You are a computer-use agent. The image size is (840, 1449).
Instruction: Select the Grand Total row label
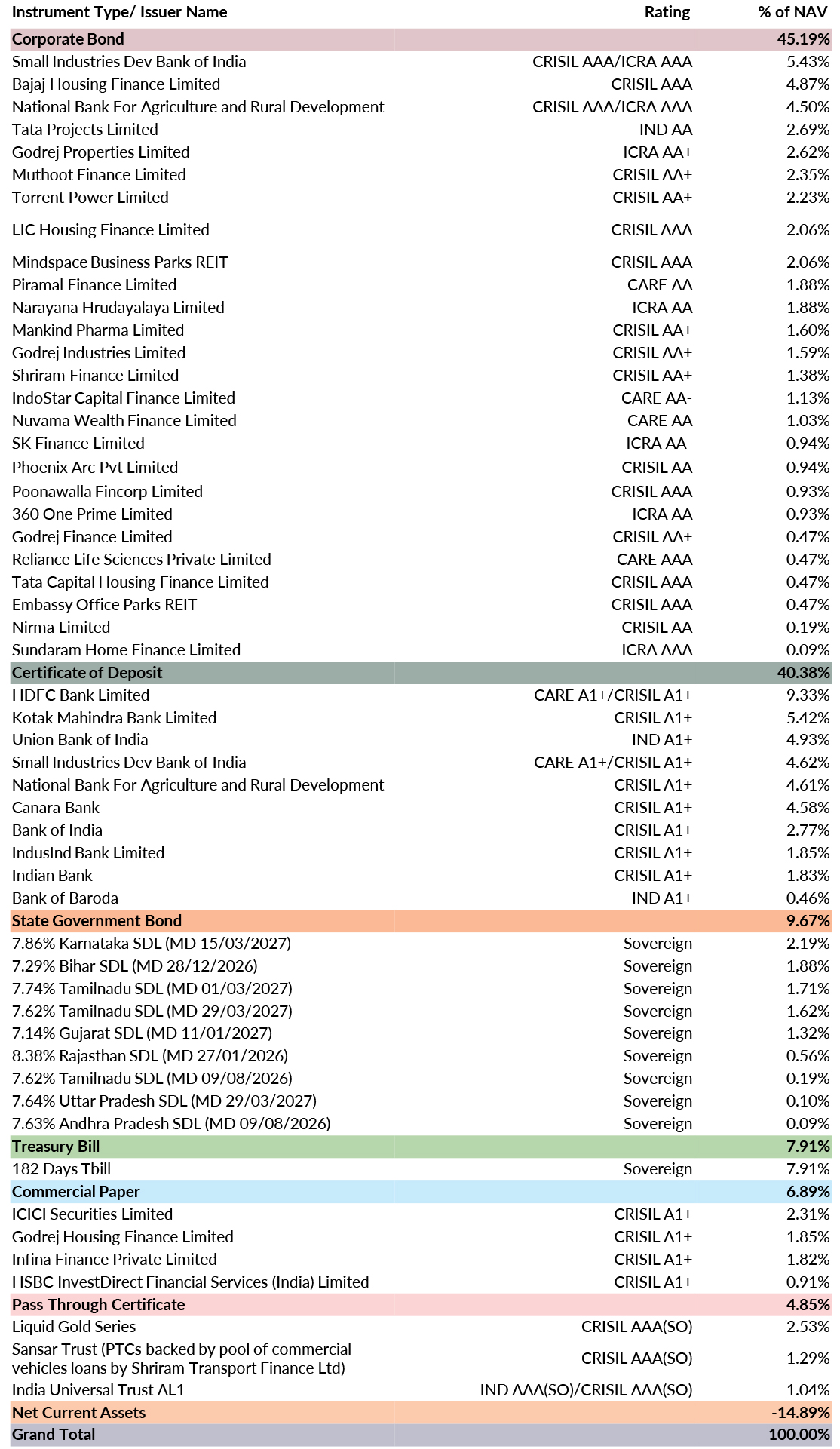pos(54,1434)
